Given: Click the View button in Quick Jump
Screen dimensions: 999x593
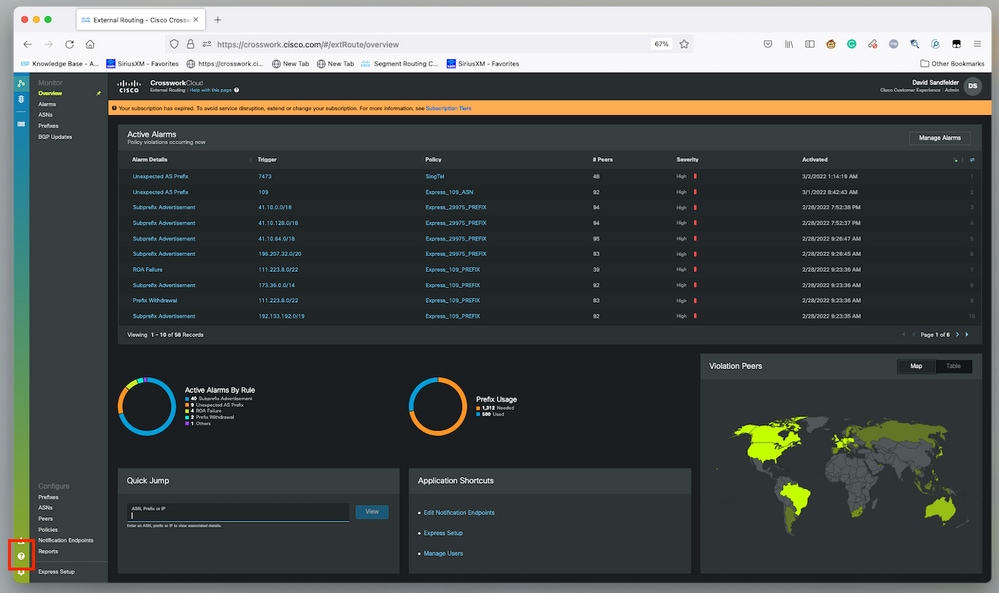Looking at the screenshot, I should click(x=372, y=511).
